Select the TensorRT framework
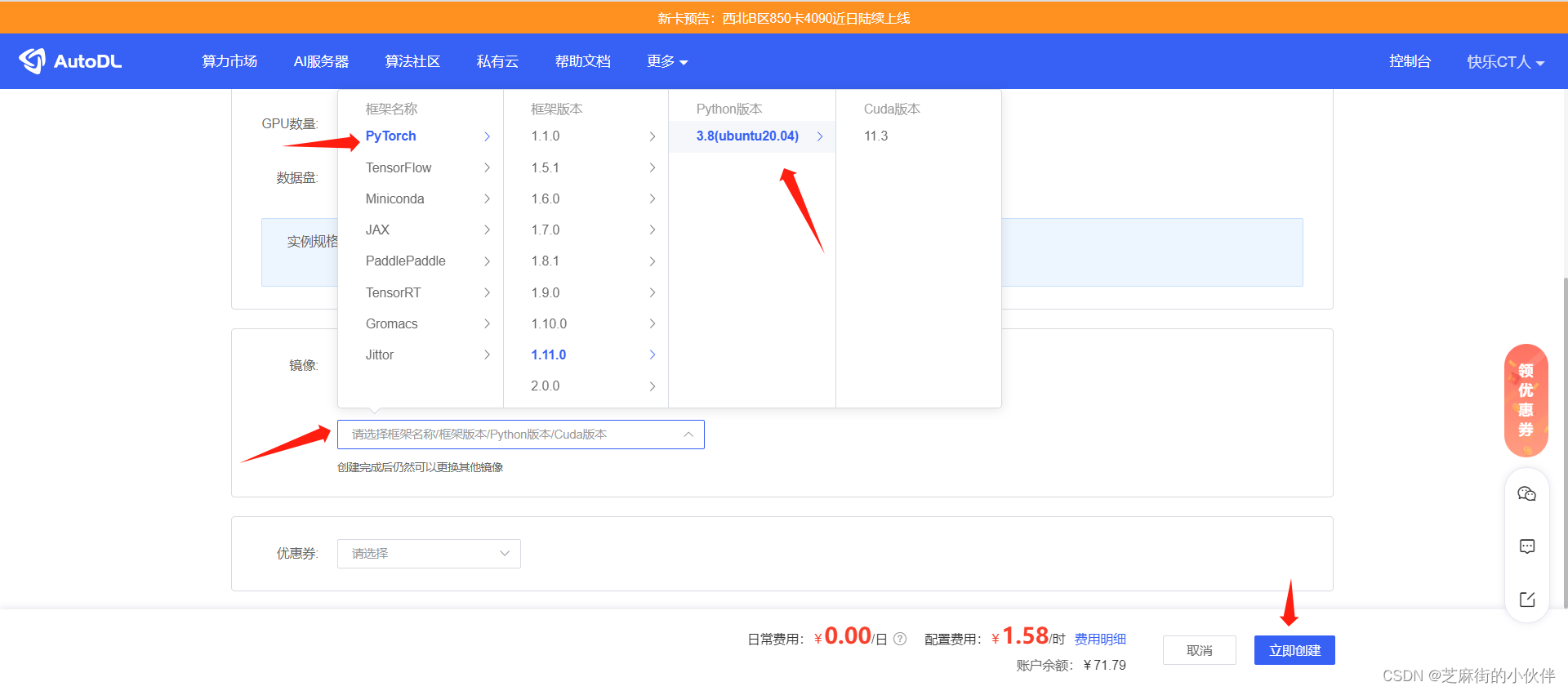Screen dimensions: 1568x691 tap(421, 292)
